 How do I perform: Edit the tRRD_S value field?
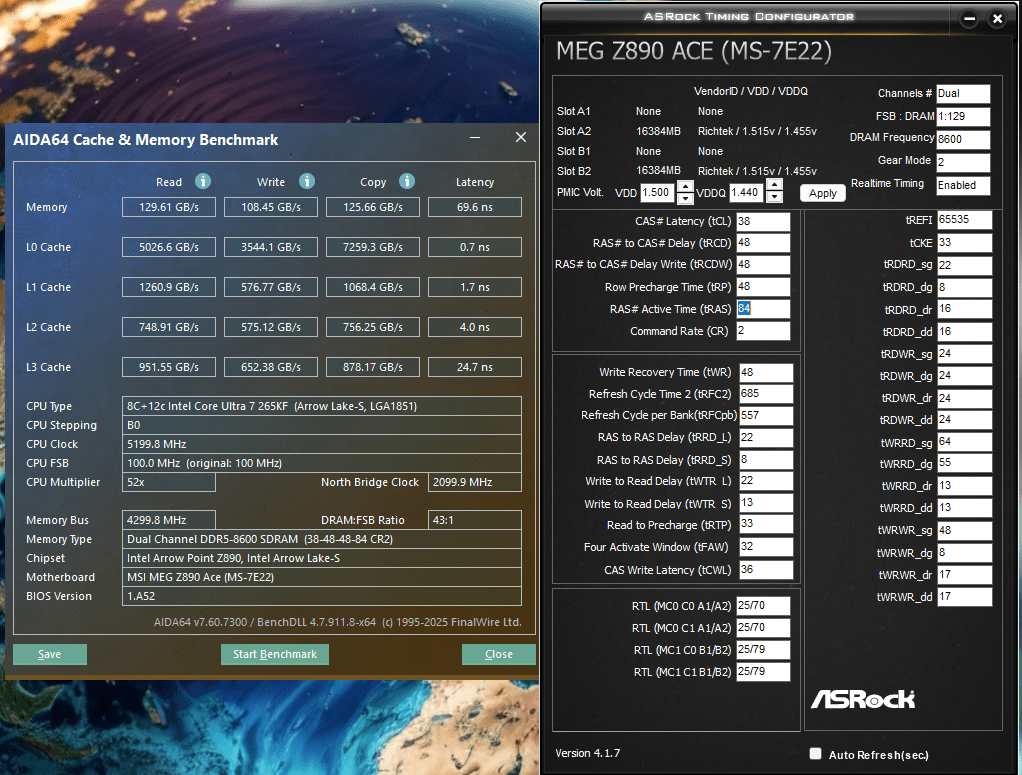point(766,460)
